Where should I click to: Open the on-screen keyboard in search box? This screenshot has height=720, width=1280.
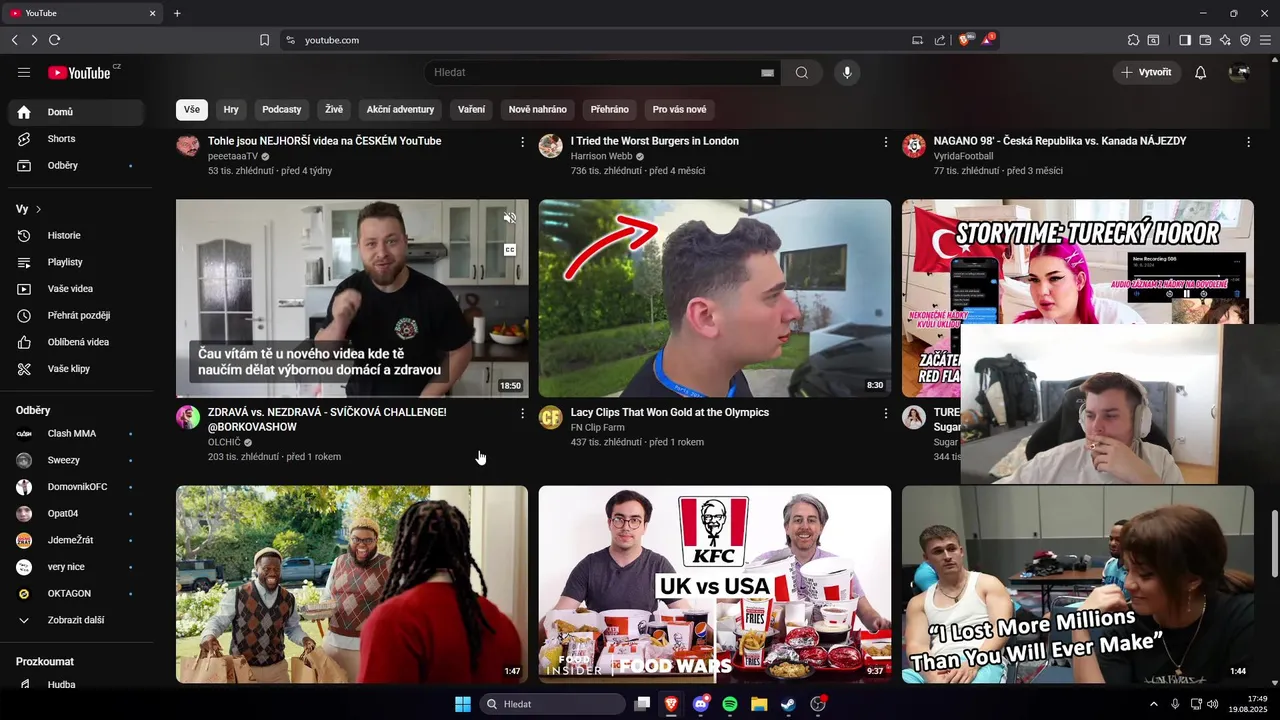click(x=768, y=73)
